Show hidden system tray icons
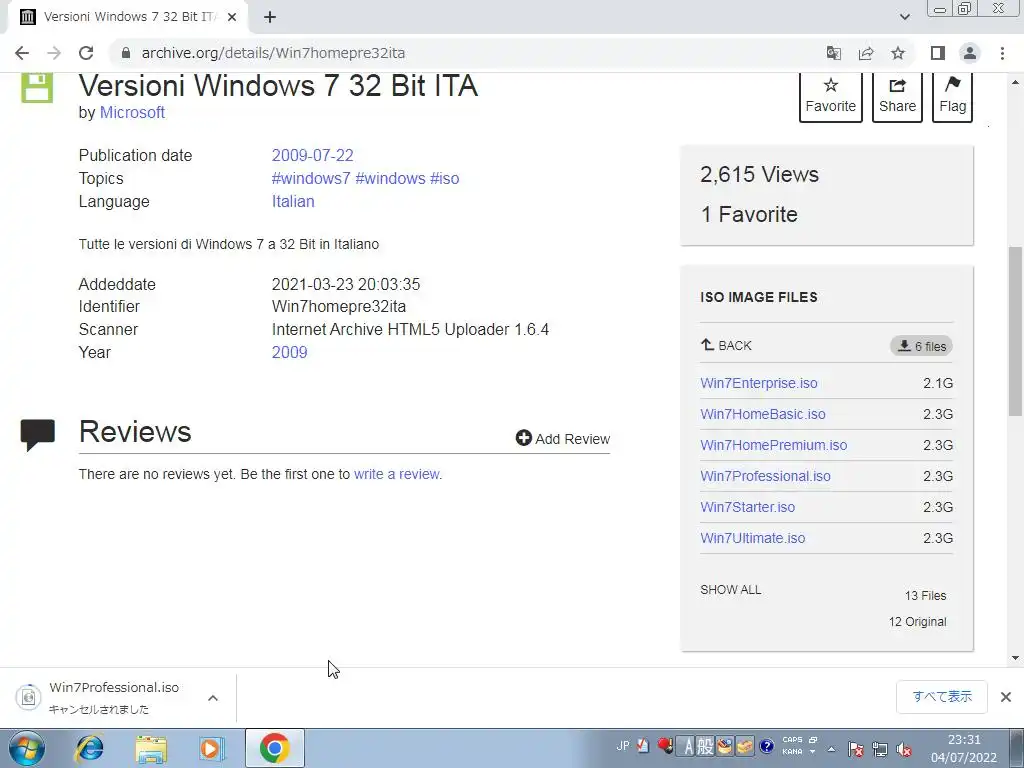The image size is (1024, 768). tap(831, 749)
